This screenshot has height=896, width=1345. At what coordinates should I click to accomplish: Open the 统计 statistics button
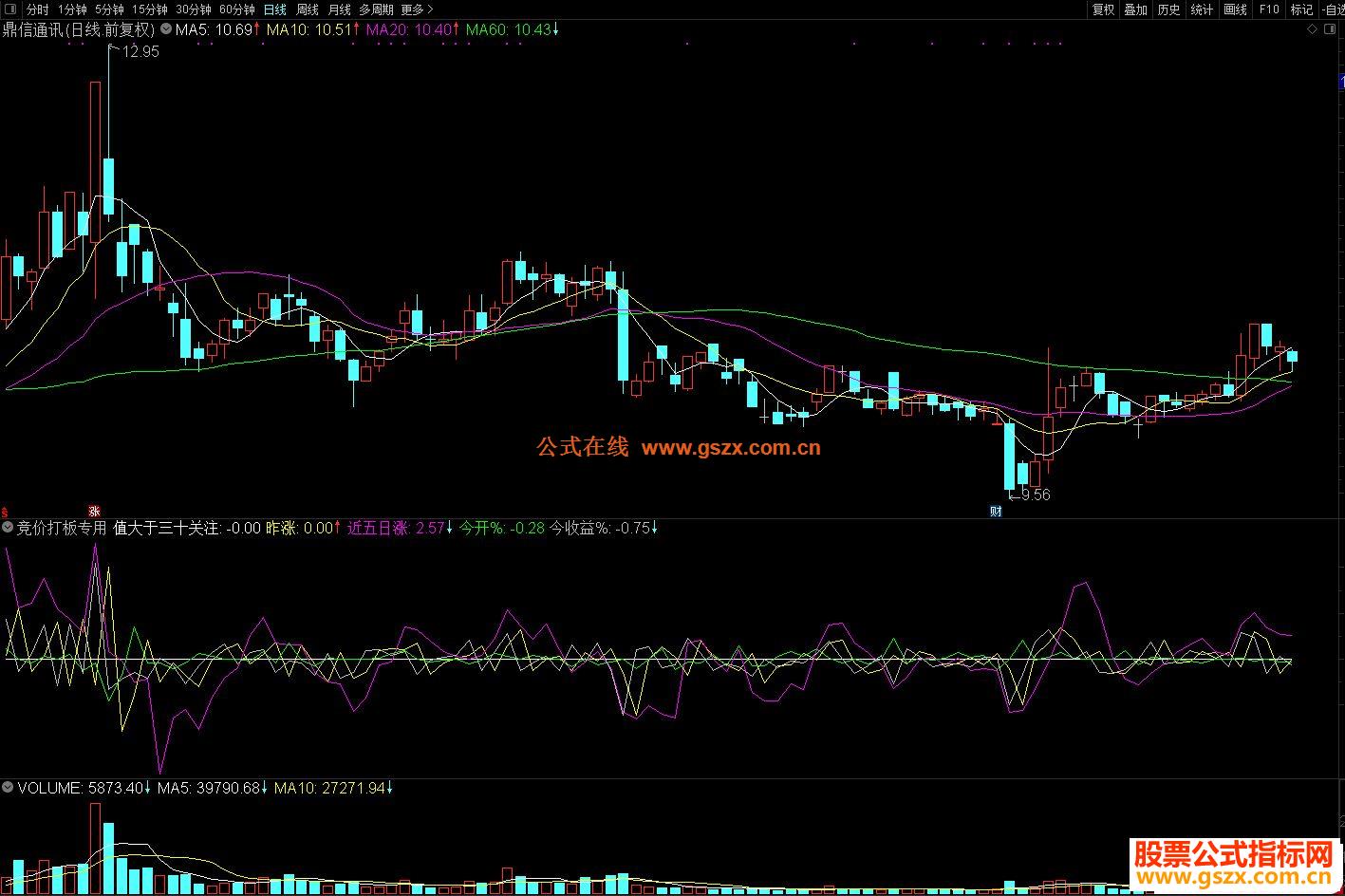(x=1202, y=9)
